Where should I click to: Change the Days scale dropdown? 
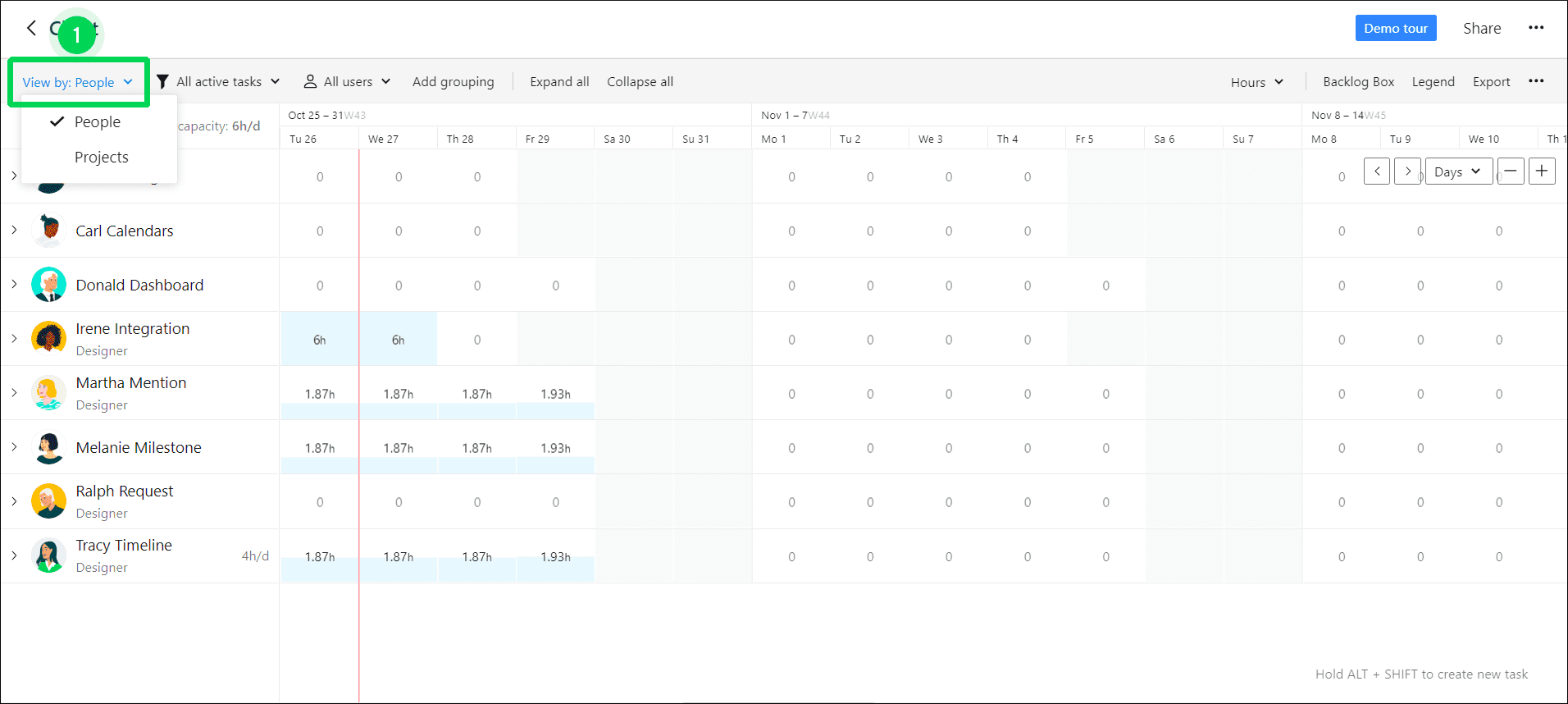coord(1458,171)
